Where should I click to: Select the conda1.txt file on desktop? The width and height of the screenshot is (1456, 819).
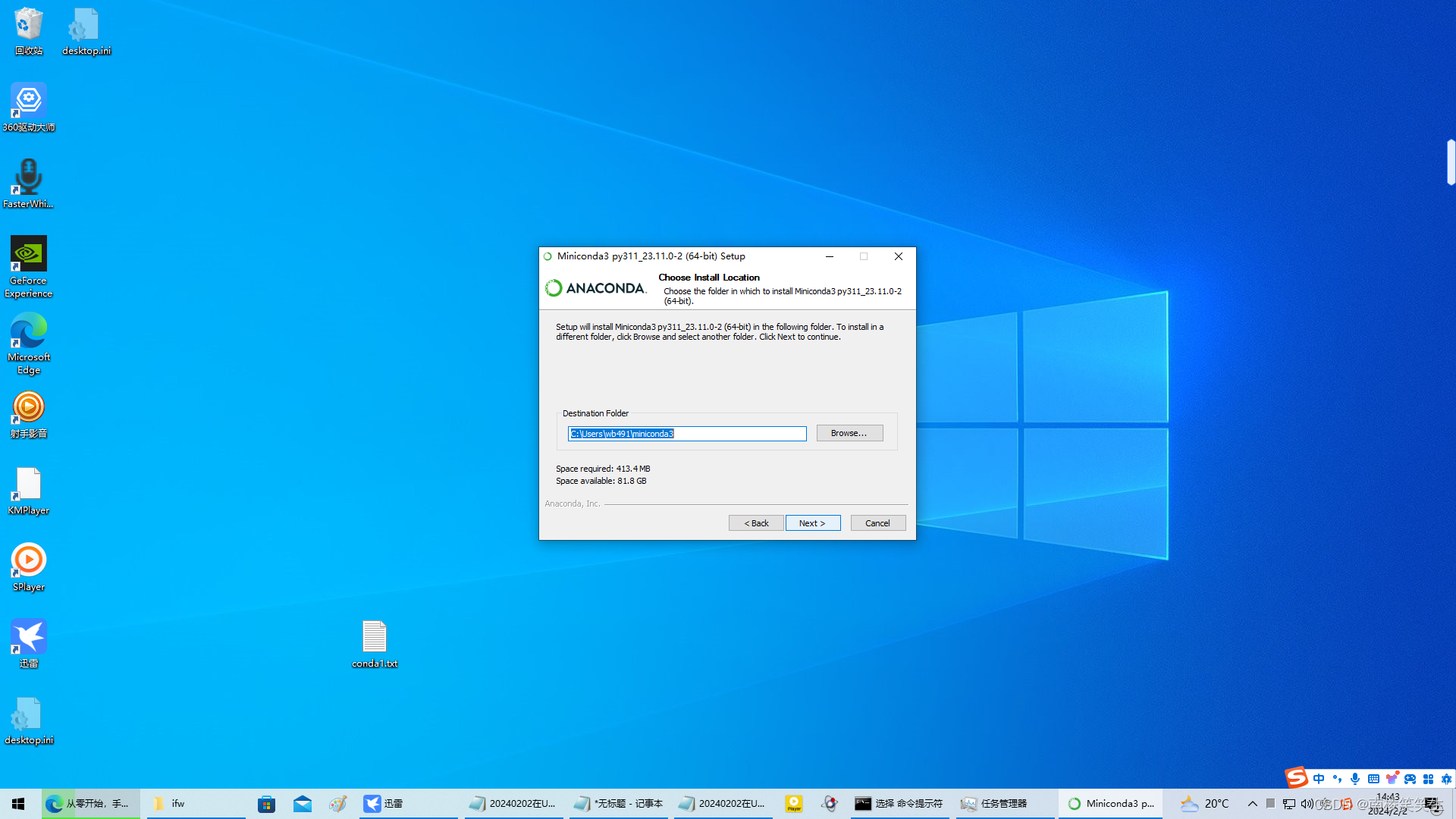(x=375, y=644)
